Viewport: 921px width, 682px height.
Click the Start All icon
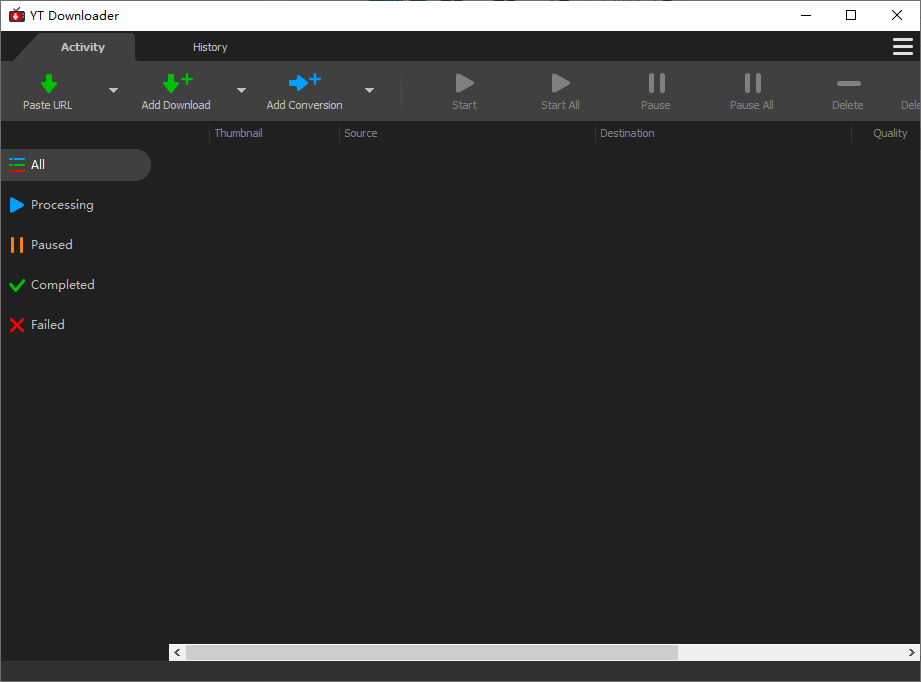tap(559, 83)
